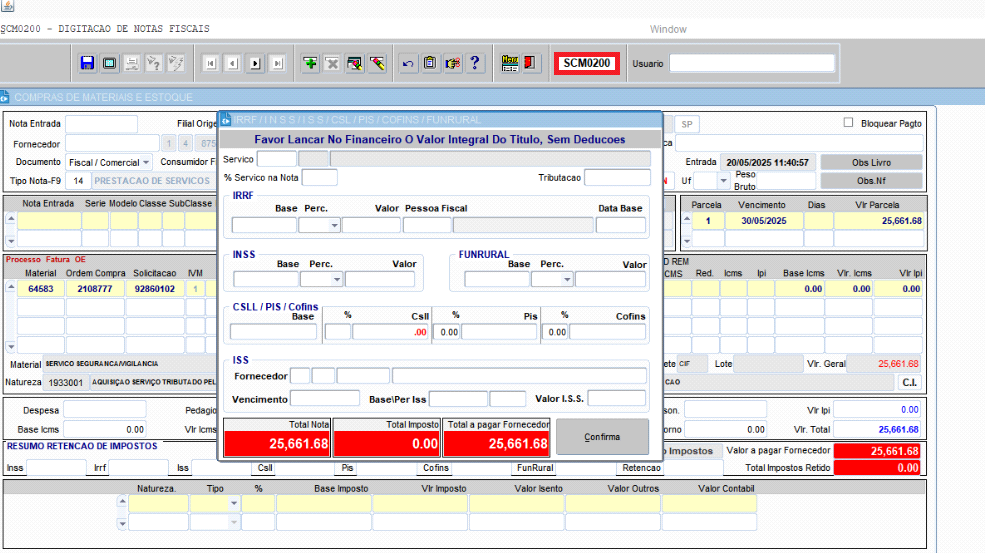Click the blue floppy disk save icon
This screenshot has width=985, height=553.
pyautogui.click(x=87, y=63)
